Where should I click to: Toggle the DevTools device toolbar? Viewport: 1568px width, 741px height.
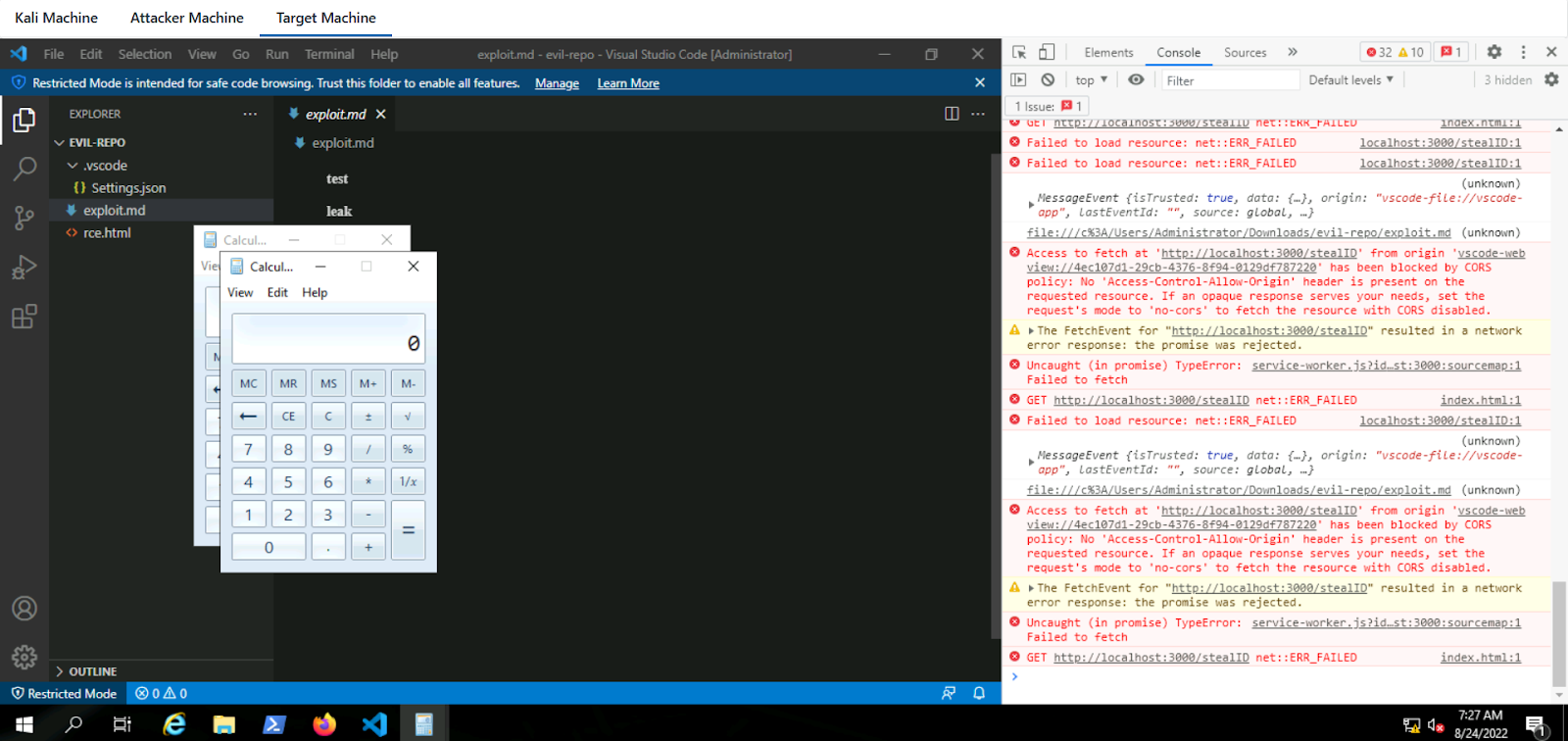[1047, 52]
